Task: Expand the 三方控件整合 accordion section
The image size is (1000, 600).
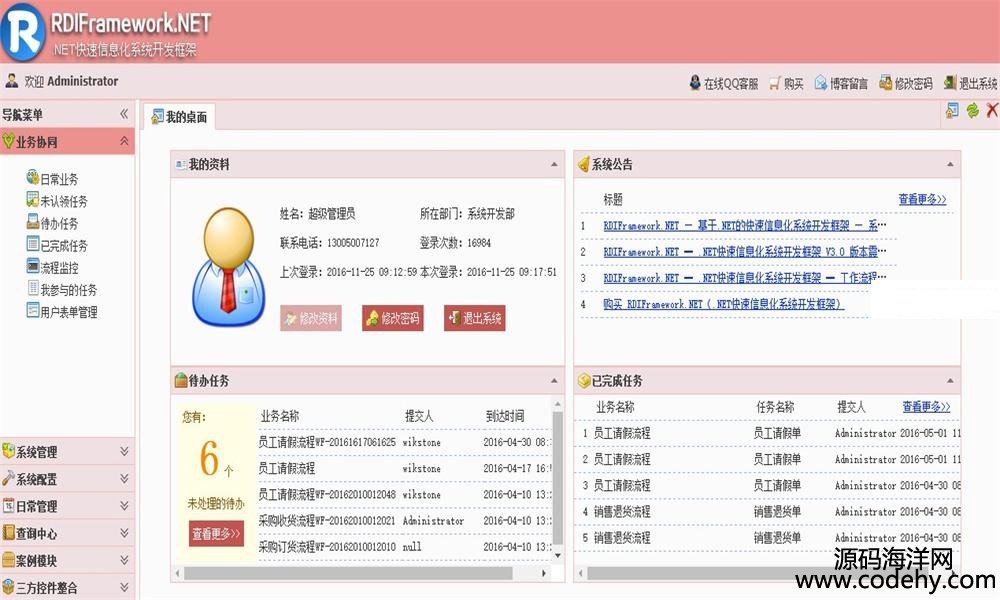Action: coord(124,587)
